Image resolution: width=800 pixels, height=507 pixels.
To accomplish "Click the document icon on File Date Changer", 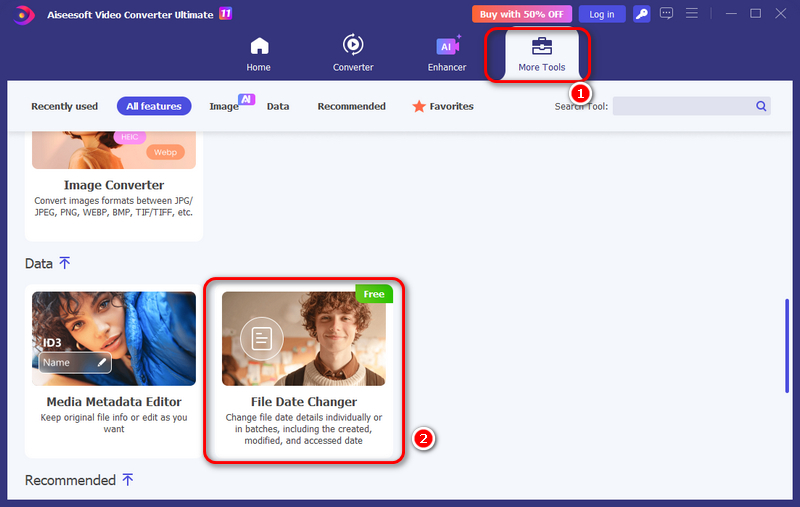I will 262,339.
